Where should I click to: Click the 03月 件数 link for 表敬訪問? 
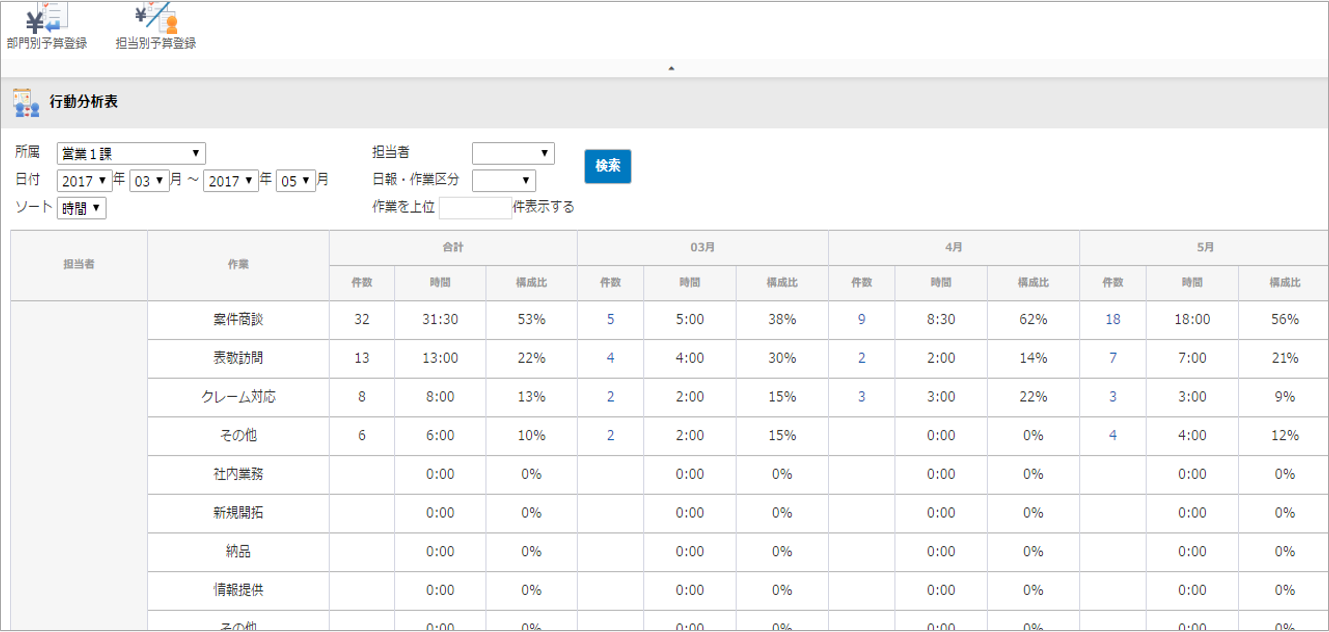pyautogui.click(x=610, y=358)
